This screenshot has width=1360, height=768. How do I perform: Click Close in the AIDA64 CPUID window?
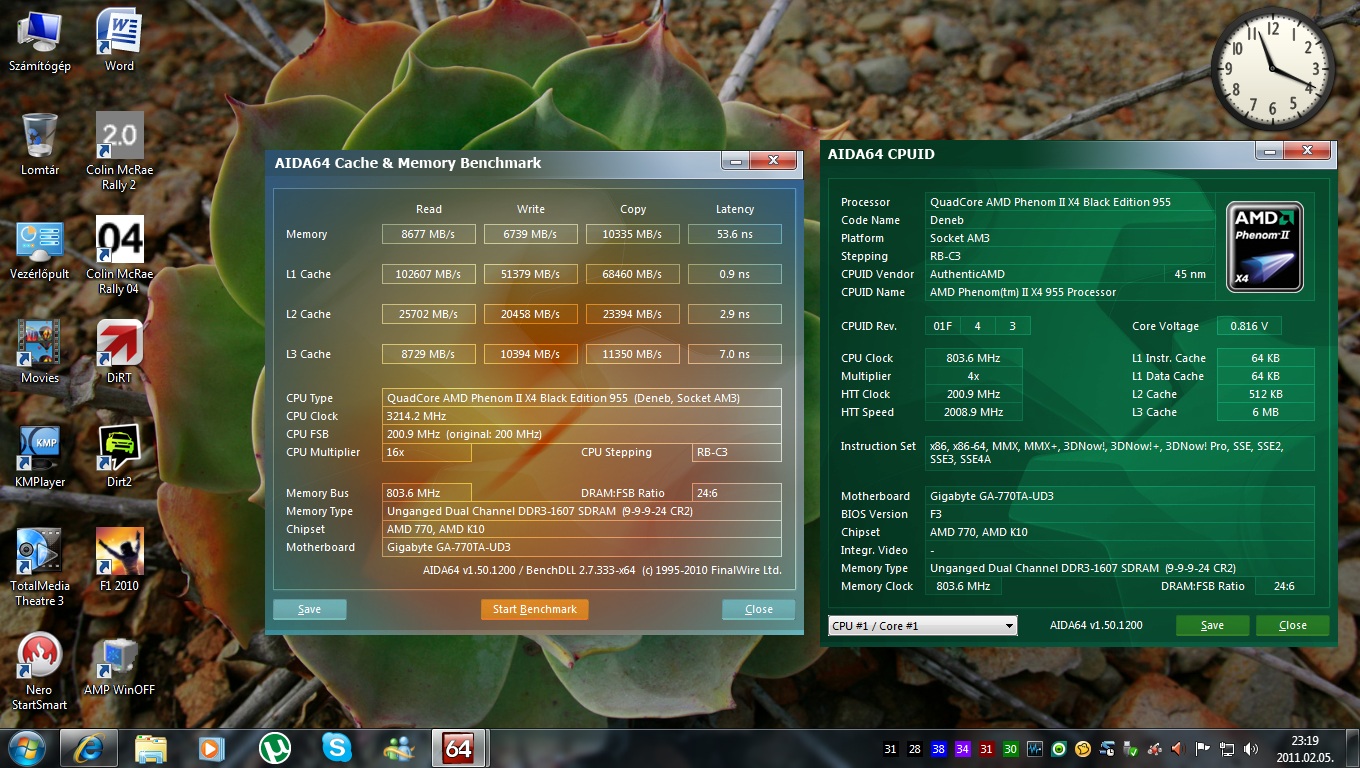click(x=1293, y=625)
